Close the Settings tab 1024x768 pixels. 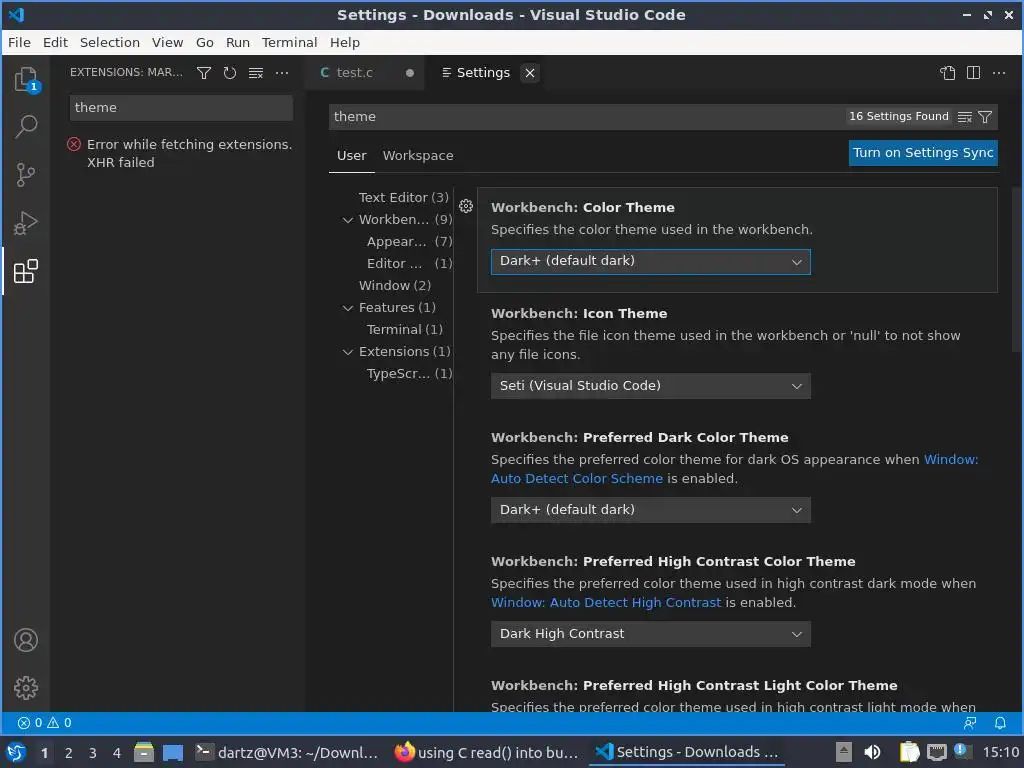(x=530, y=73)
